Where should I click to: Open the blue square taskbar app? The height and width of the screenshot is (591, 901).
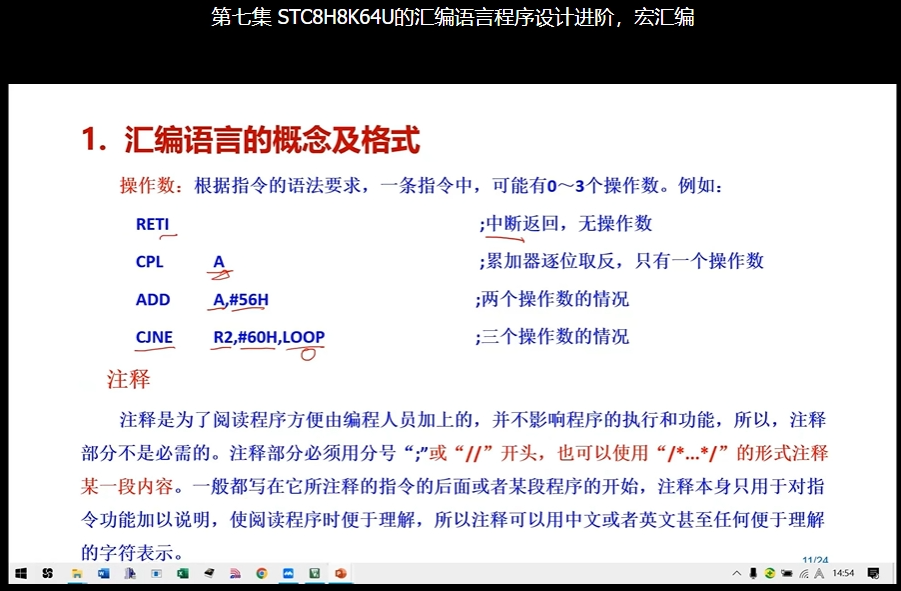click(288, 573)
